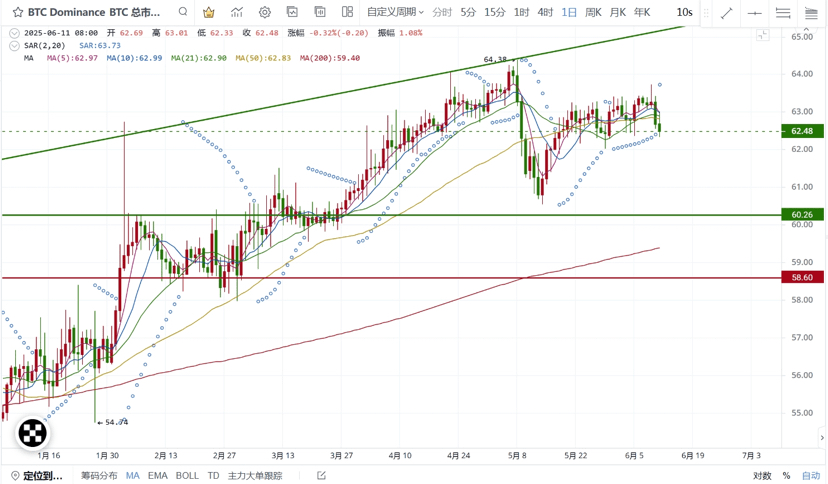Open the crown VIP icon
The image size is (828, 484).
point(209,12)
